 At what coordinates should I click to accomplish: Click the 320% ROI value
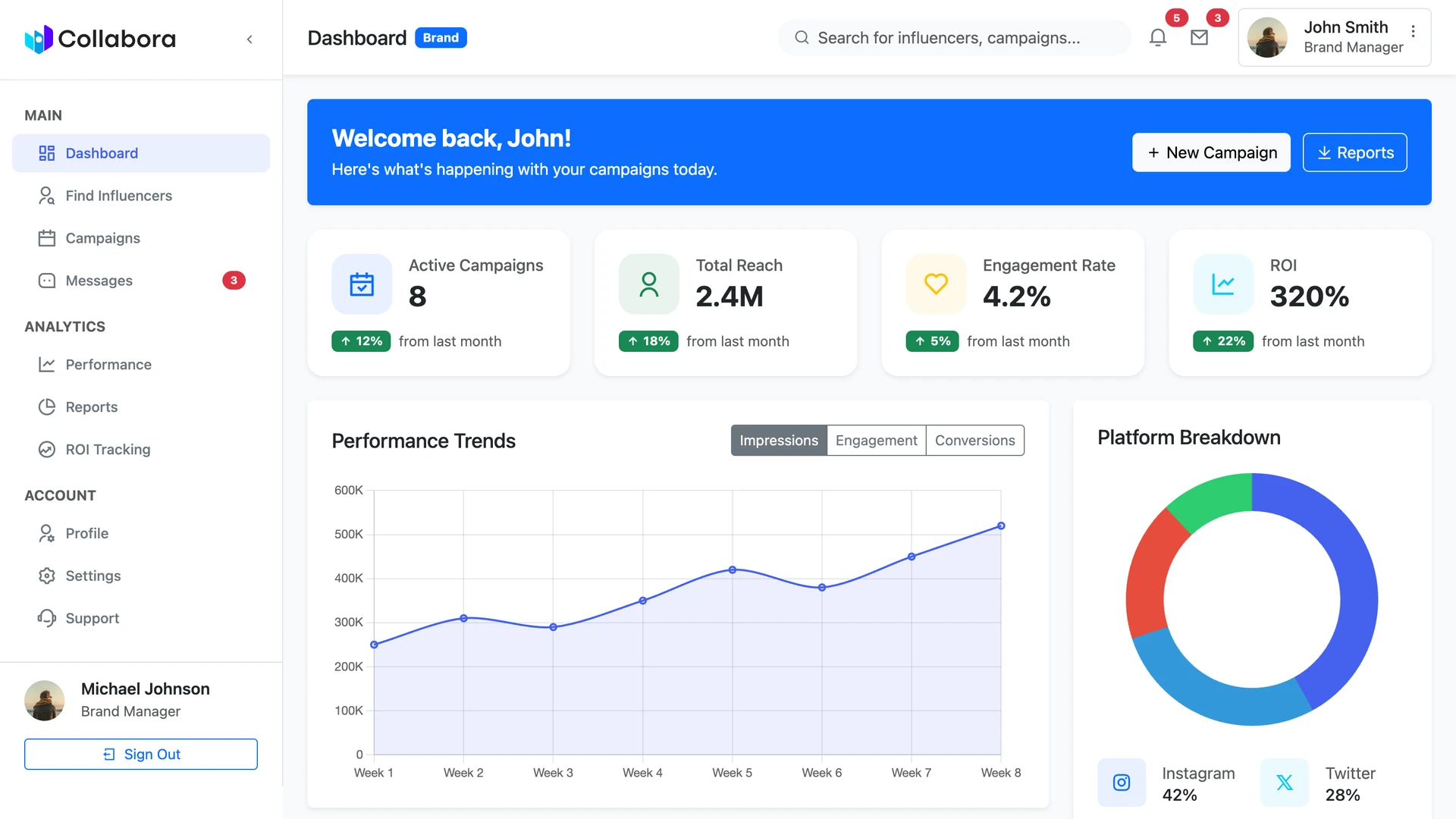pyautogui.click(x=1310, y=297)
